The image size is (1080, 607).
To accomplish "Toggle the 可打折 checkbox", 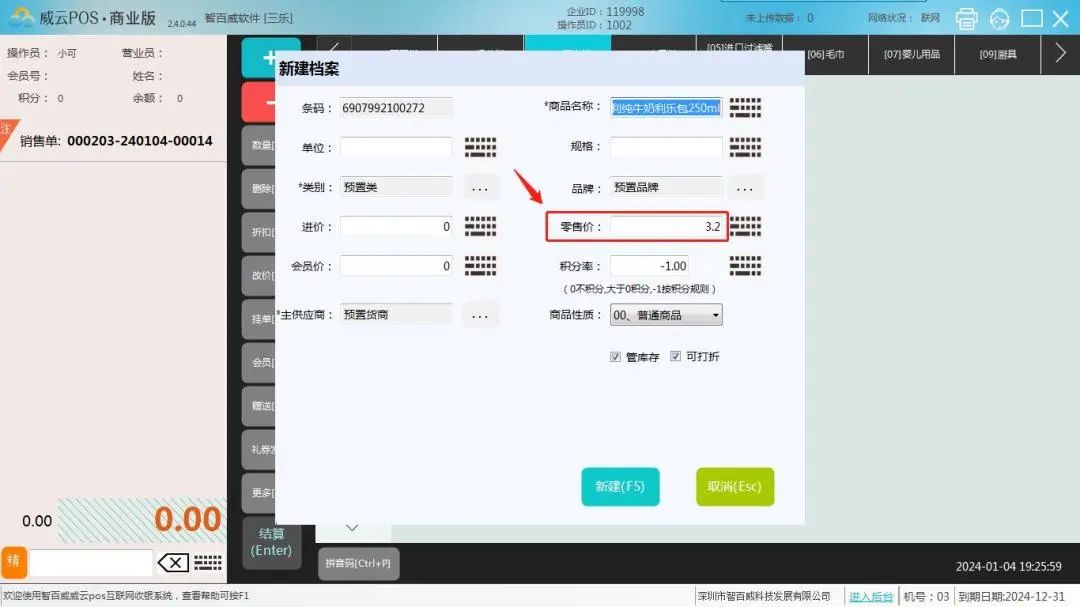I will click(676, 357).
